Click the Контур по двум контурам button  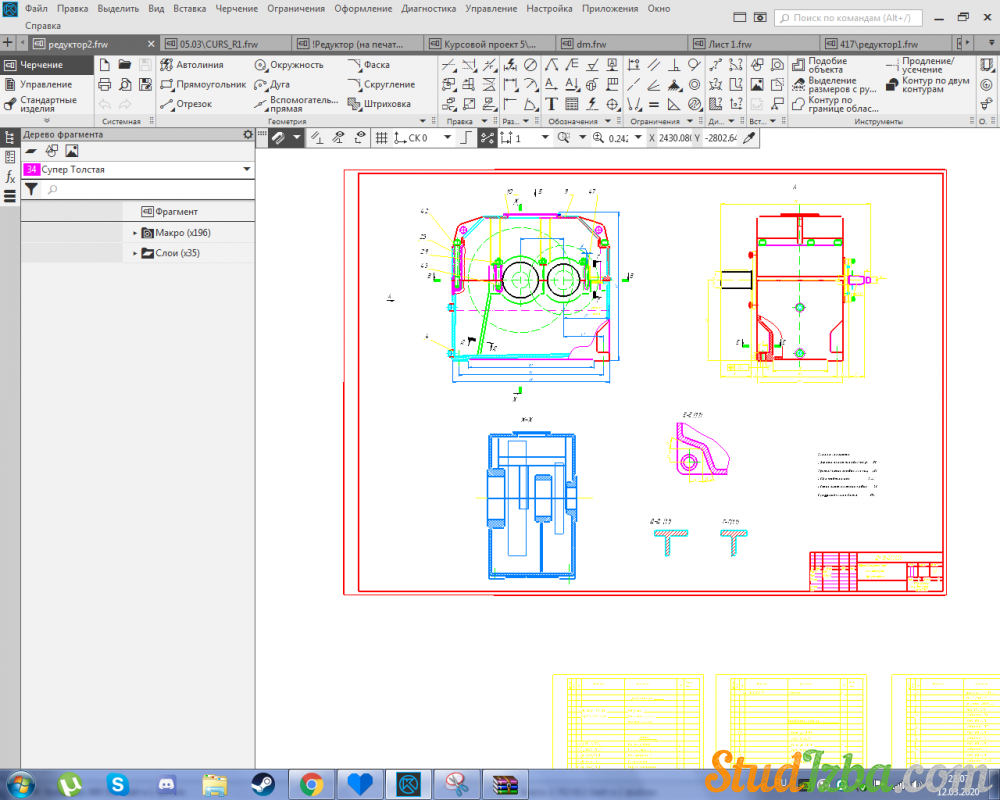pos(926,85)
